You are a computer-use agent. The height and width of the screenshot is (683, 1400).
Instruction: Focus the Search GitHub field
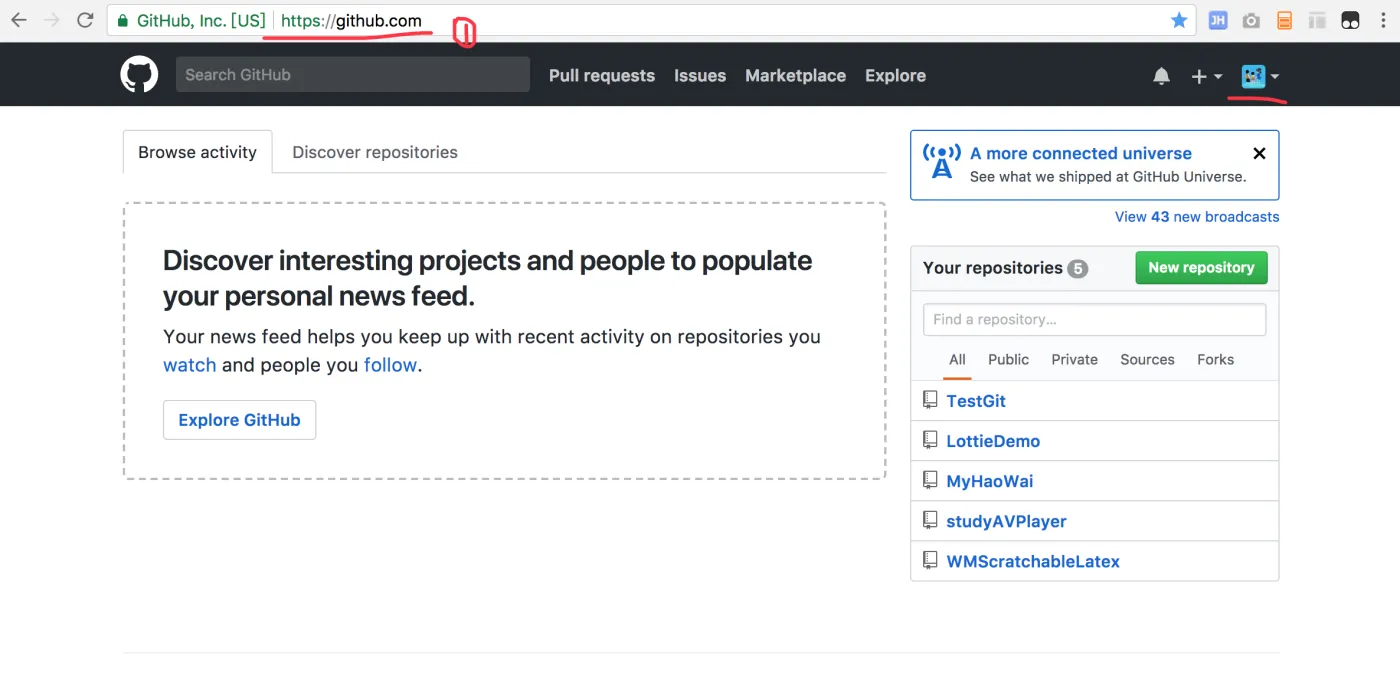click(353, 75)
